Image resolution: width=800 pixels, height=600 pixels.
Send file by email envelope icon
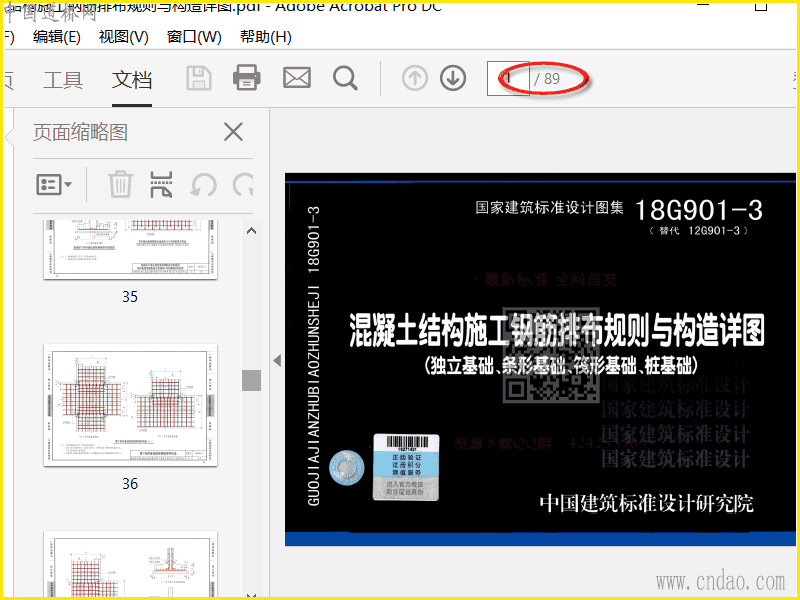click(x=297, y=78)
